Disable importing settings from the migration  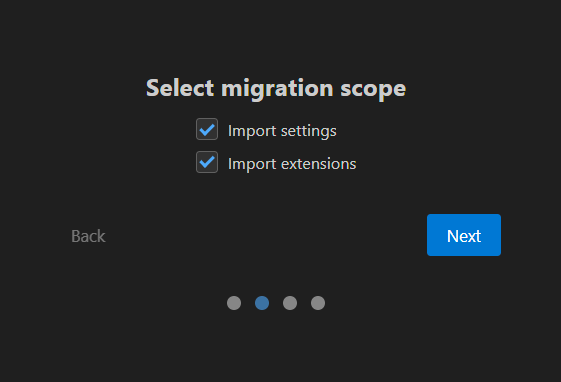click(207, 129)
